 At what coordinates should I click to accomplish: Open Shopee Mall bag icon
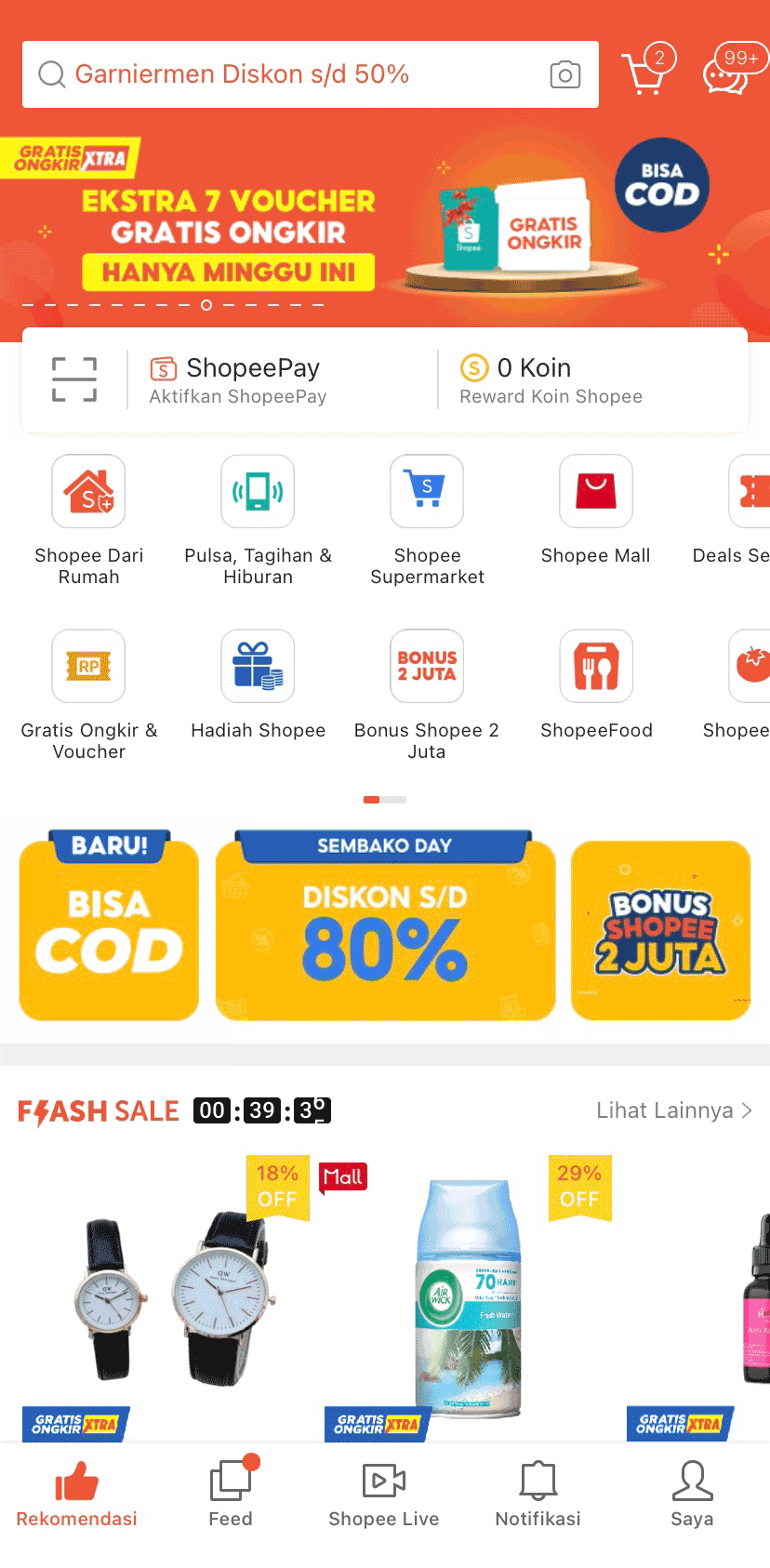[x=596, y=491]
